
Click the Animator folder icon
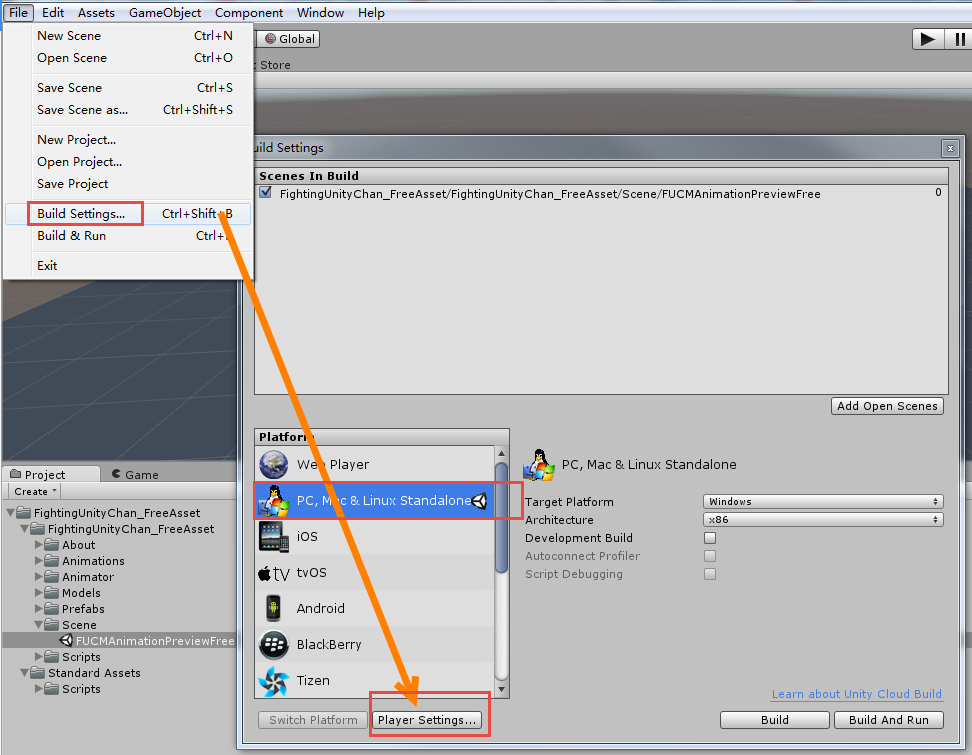tap(52, 577)
